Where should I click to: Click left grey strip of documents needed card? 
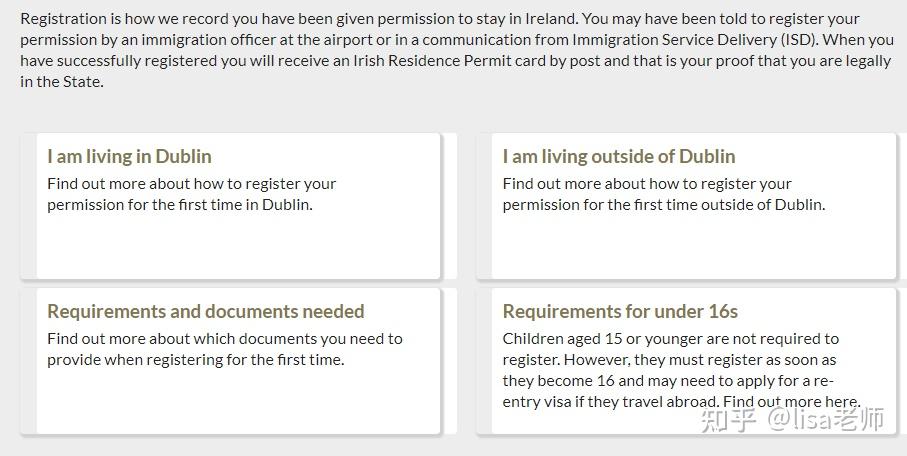tap(28, 361)
